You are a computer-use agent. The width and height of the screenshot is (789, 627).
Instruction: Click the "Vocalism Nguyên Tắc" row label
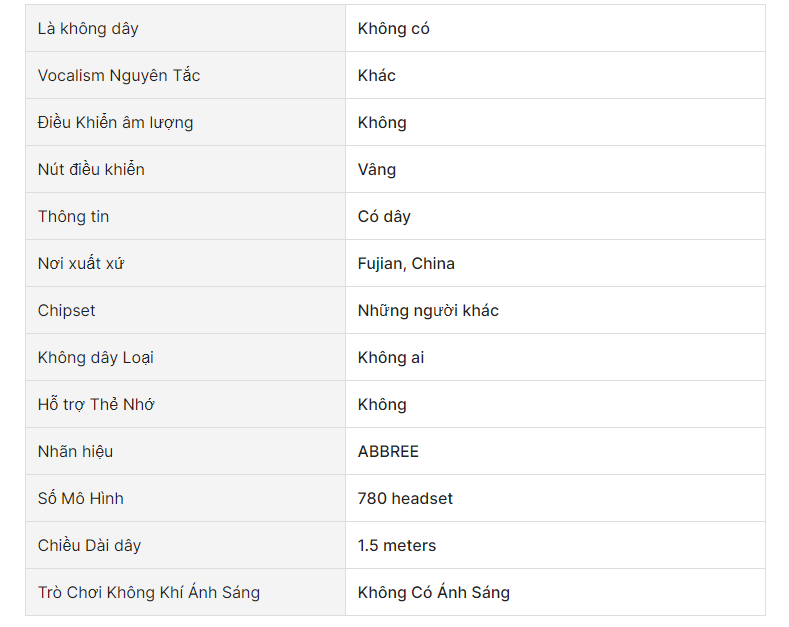(119, 76)
